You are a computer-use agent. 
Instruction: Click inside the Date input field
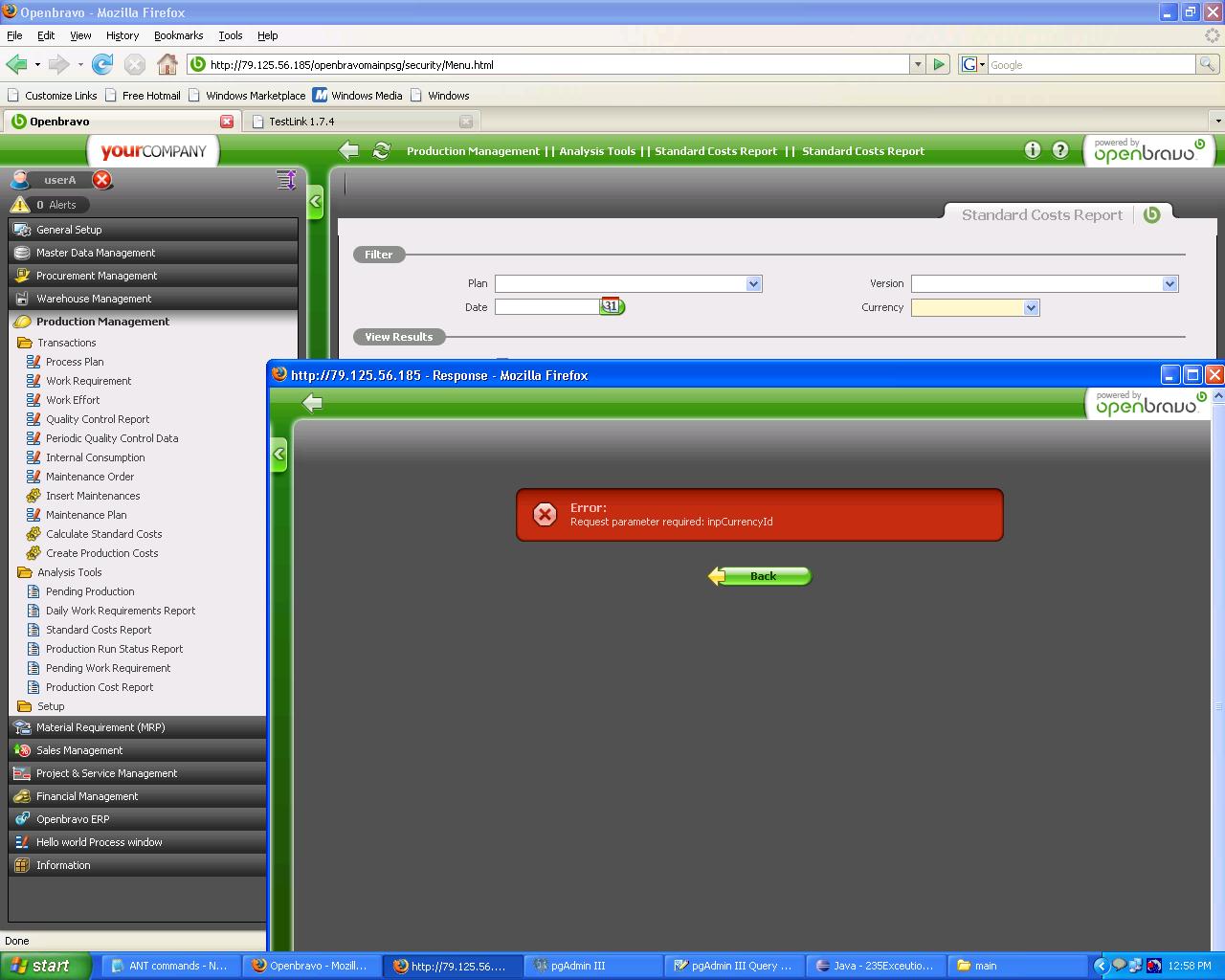point(546,307)
